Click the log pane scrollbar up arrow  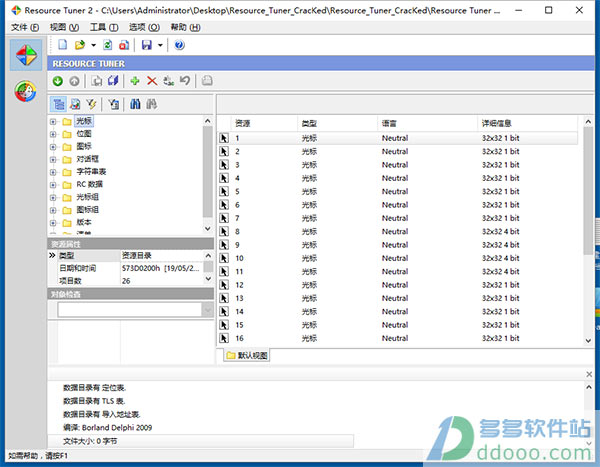click(x=589, y=387)
